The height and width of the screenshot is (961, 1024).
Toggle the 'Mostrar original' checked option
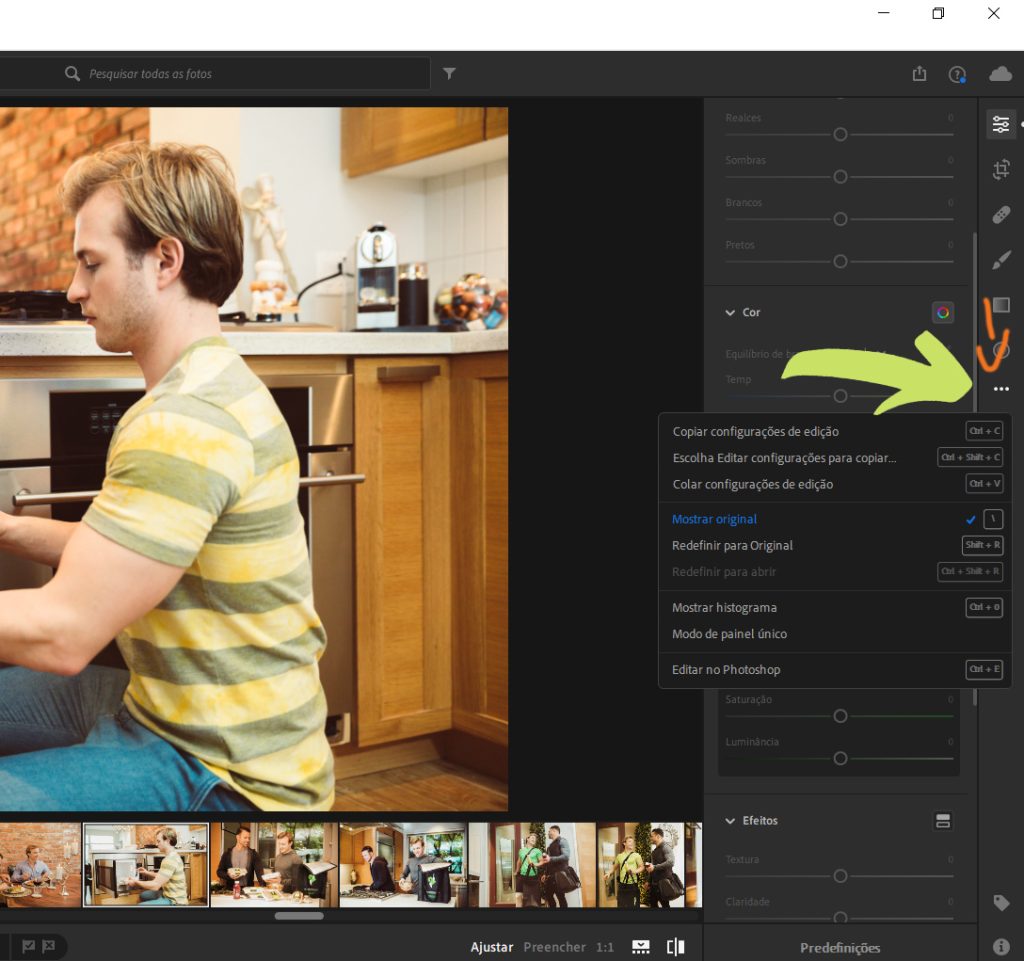click(714, 520)
